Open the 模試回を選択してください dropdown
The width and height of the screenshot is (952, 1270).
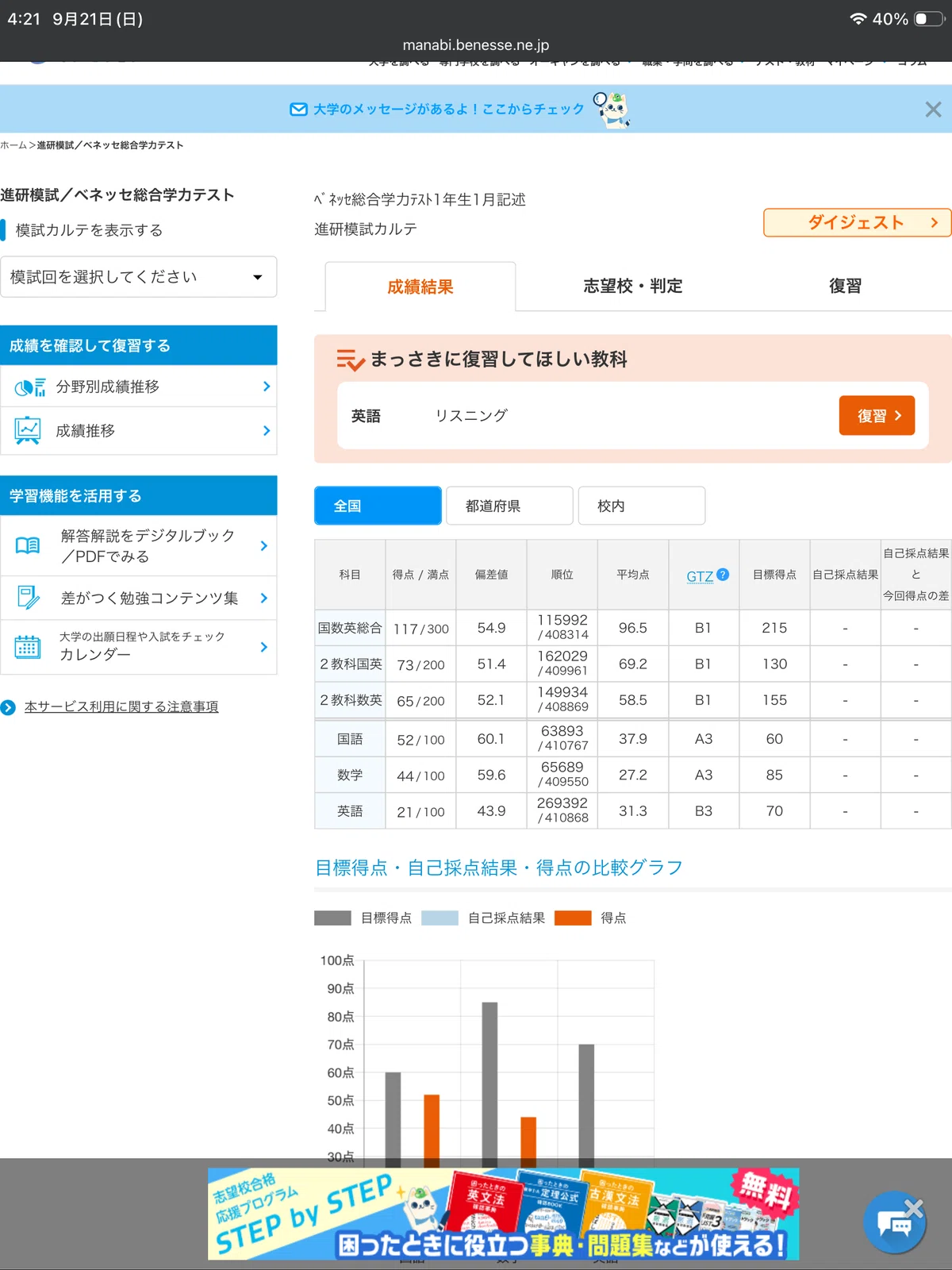point(139,277)
